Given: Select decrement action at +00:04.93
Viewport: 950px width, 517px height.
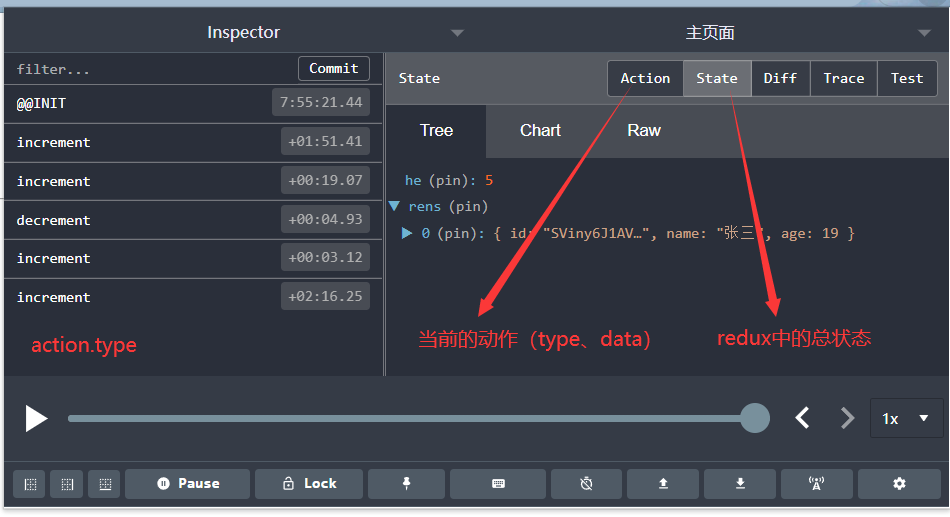Looking at the screenshot, I should click(x=193, y=220).
